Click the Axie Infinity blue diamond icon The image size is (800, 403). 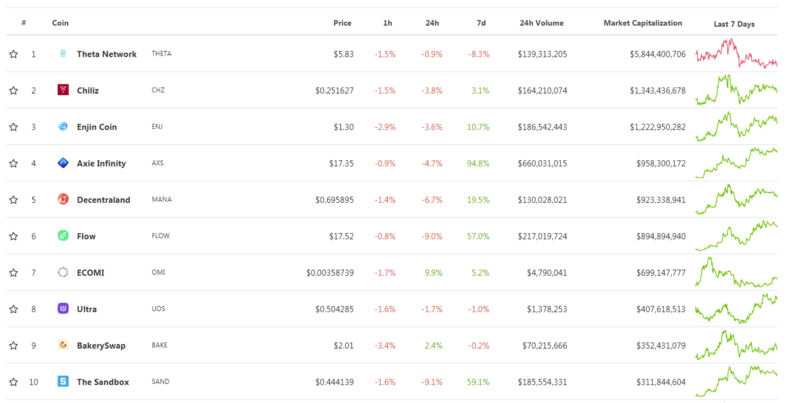click(x=63, y=163)
